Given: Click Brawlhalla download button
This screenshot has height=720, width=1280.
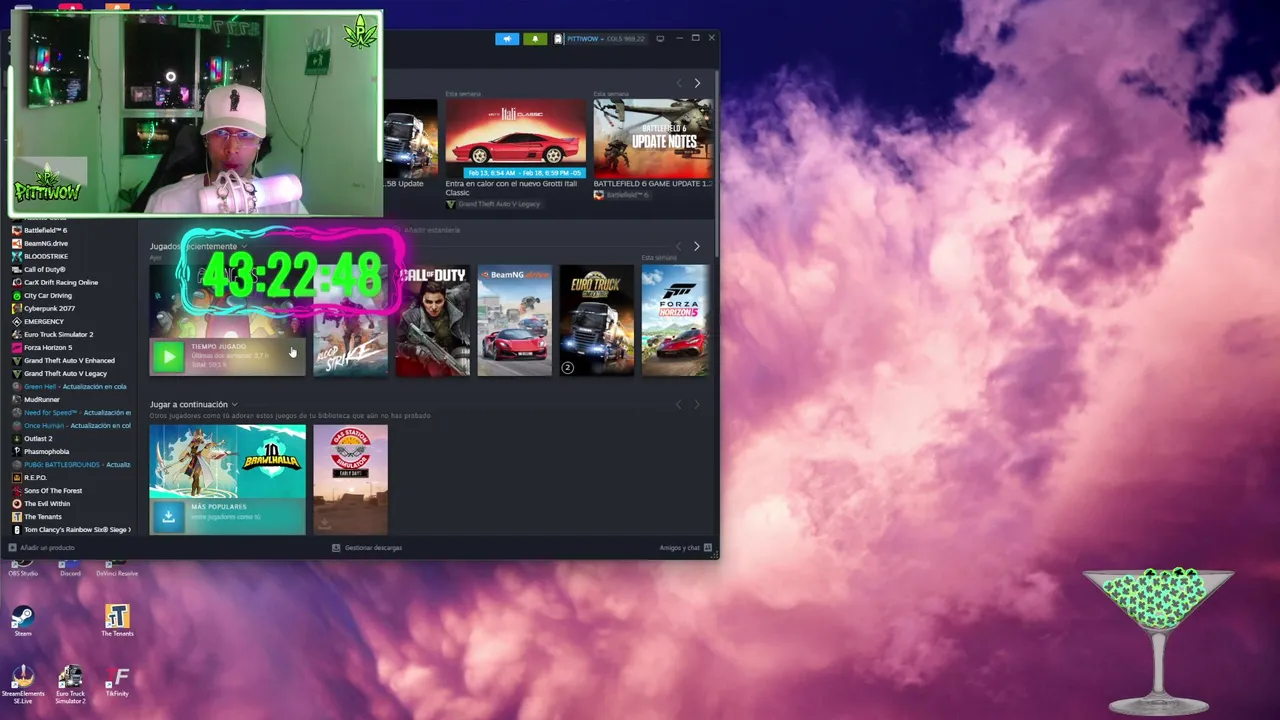Looking at the screenshot, I should tap(168, 516).
